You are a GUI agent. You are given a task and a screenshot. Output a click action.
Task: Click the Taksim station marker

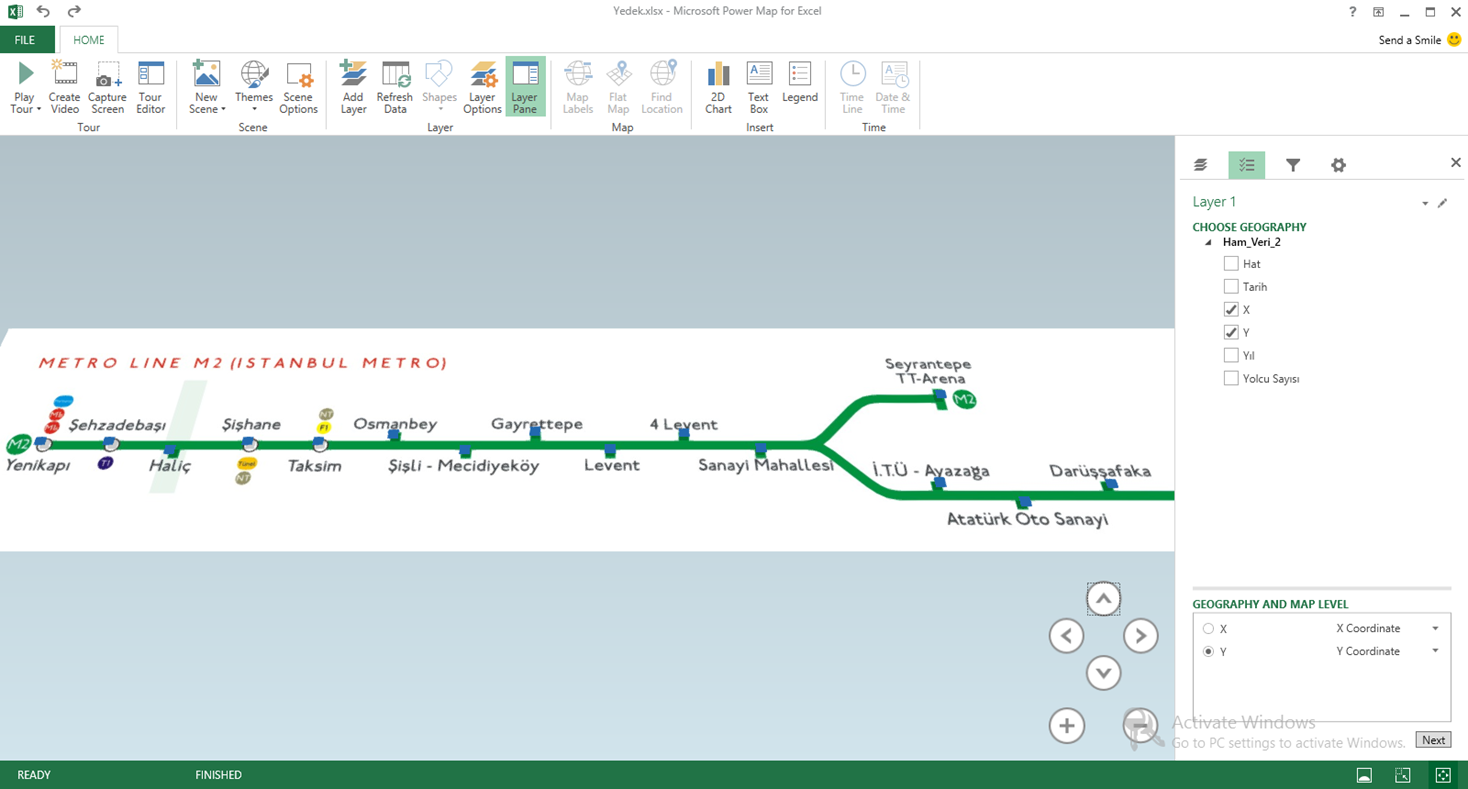320,445
